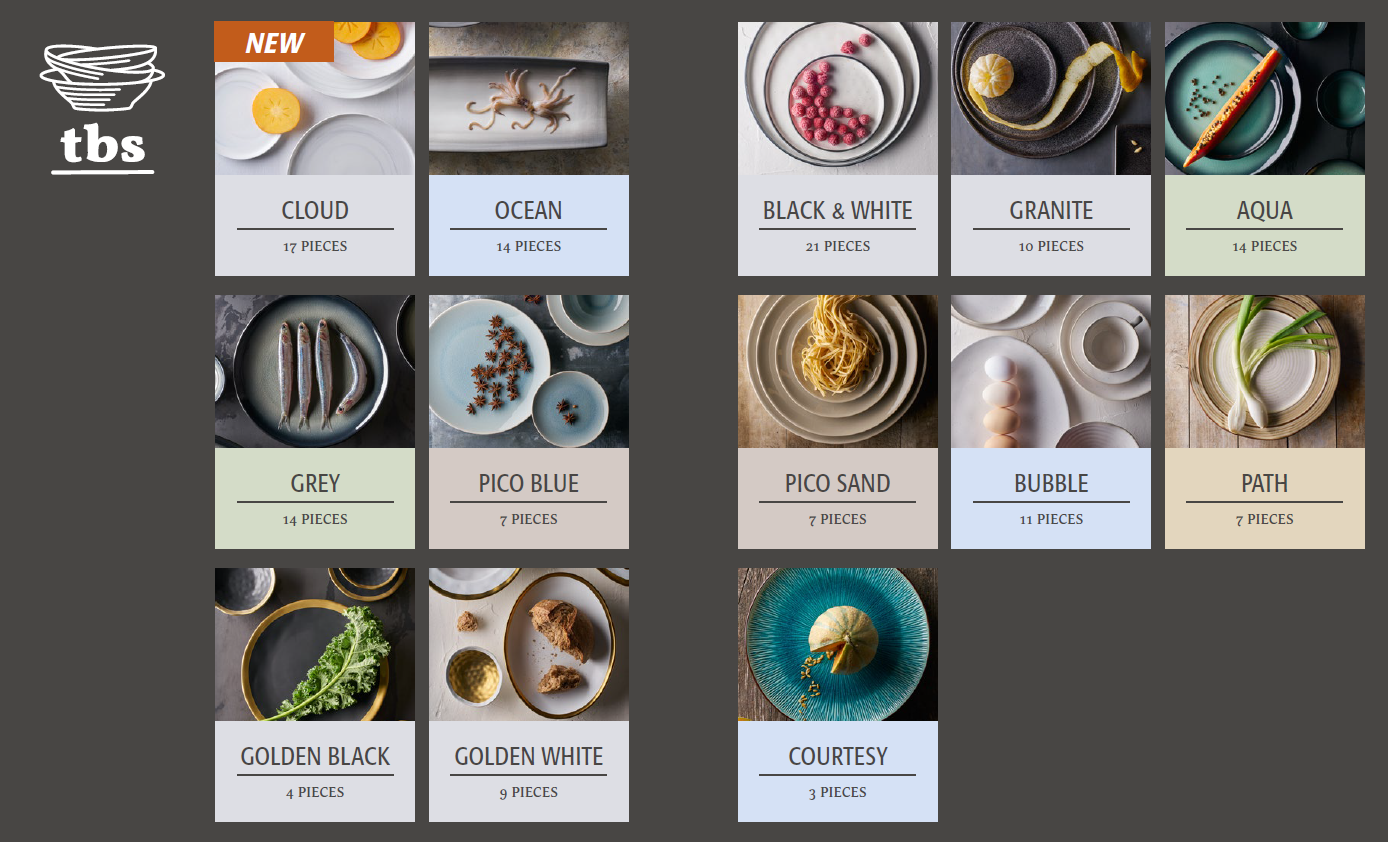Image resolution: width=1388 pixels, height=842 pixels.
Task: Click the CLOUD collection title
Action: point(315,211)
